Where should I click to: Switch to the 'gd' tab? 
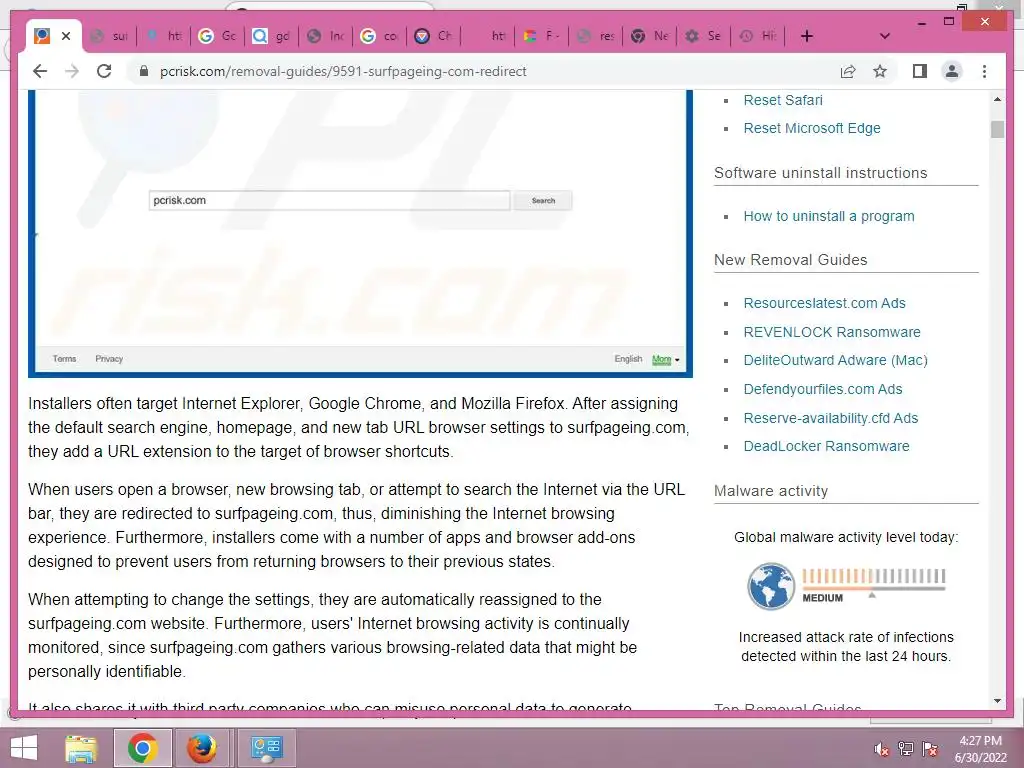click(x=272, y=36)
